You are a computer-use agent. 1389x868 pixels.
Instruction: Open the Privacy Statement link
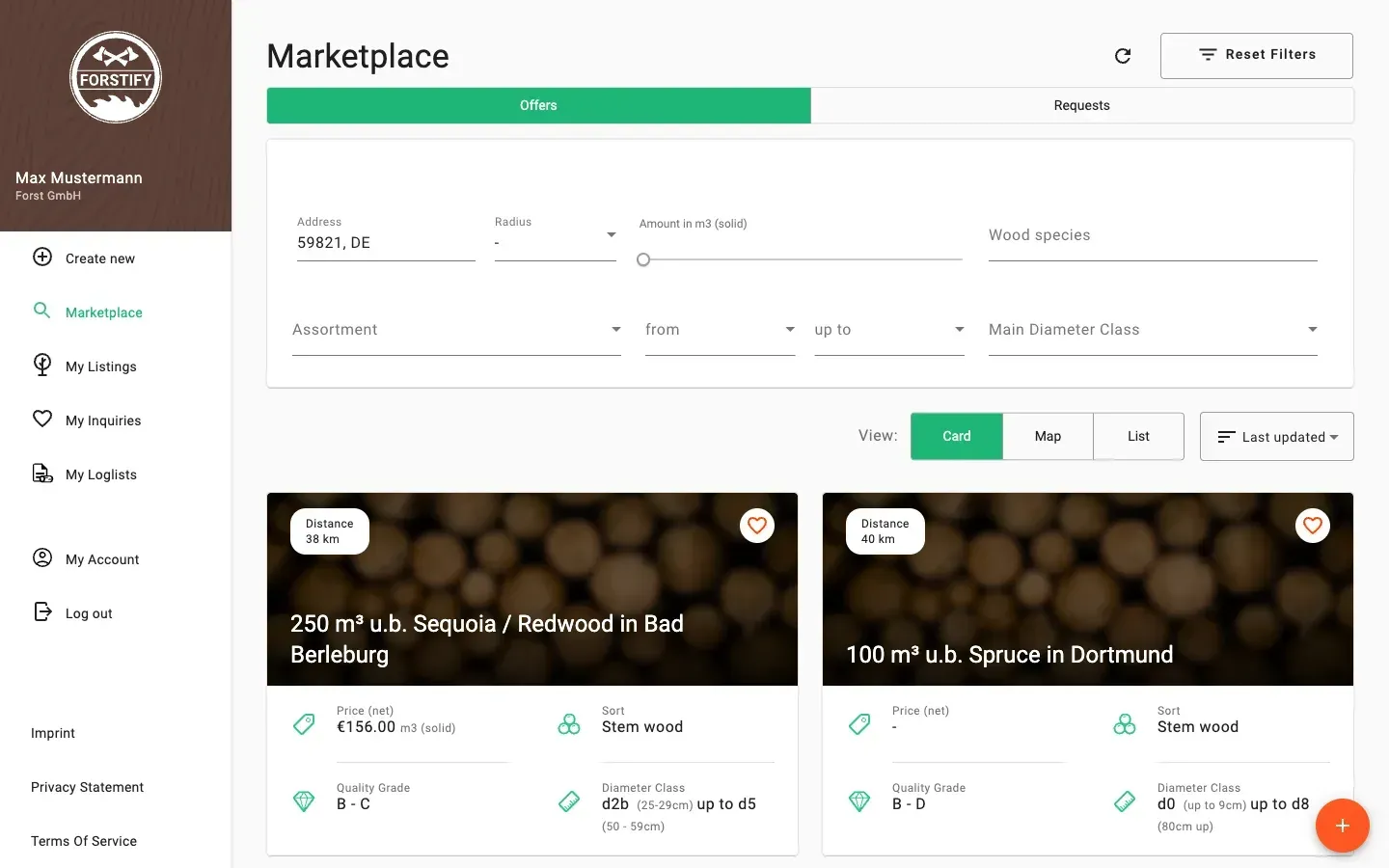pos(87,787)
